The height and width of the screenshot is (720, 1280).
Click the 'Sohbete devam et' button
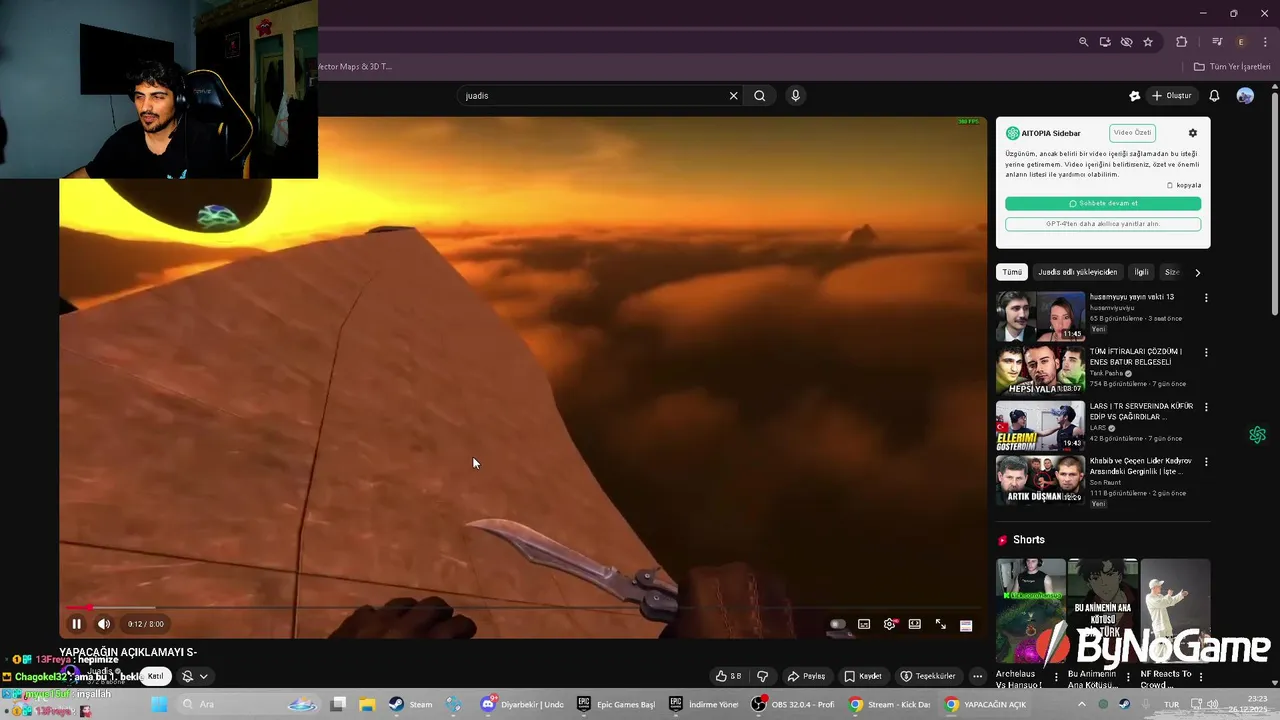1103,203
